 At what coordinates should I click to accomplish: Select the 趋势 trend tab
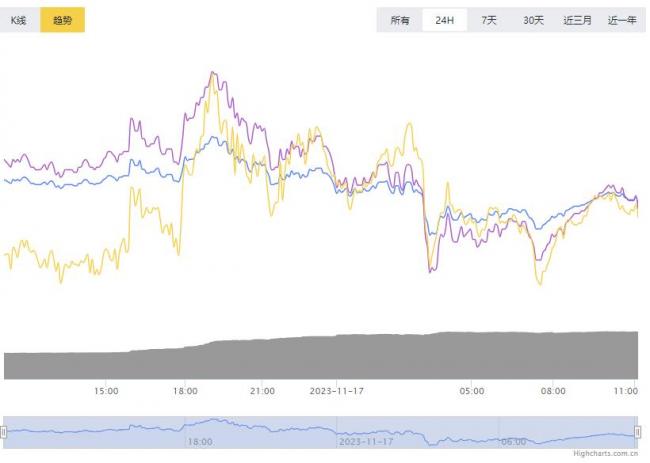pos(62,19)
